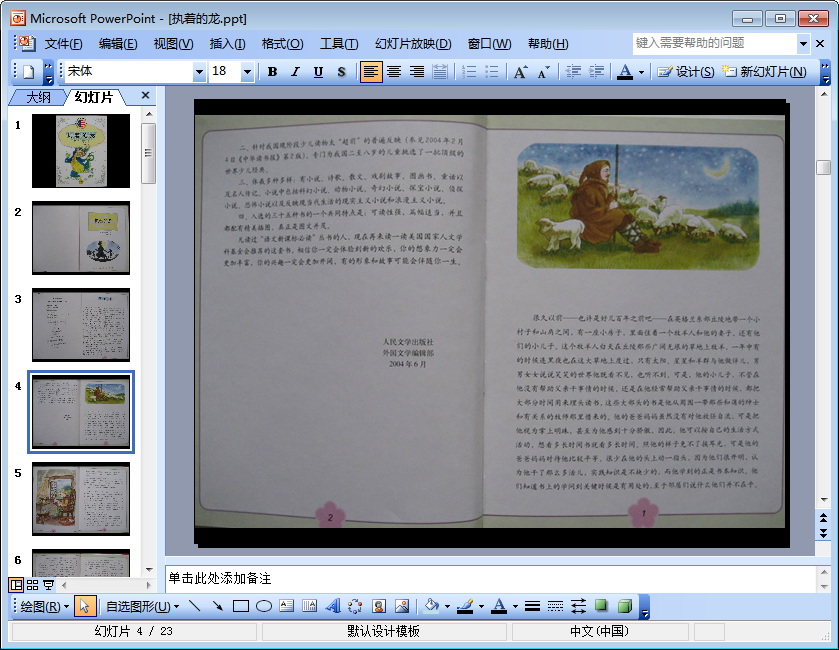Toggle bulleted list formatting

click(492, 72)
